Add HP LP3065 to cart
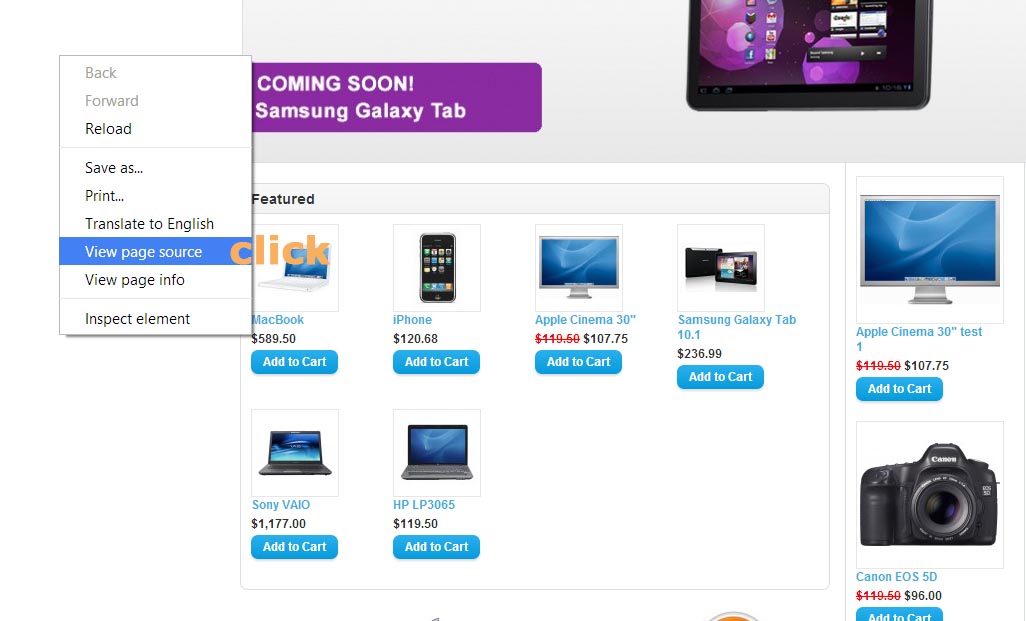Image resolution: width=1026 pixels, height=621 pixels. pyautogui.click(x=436, y=547)
